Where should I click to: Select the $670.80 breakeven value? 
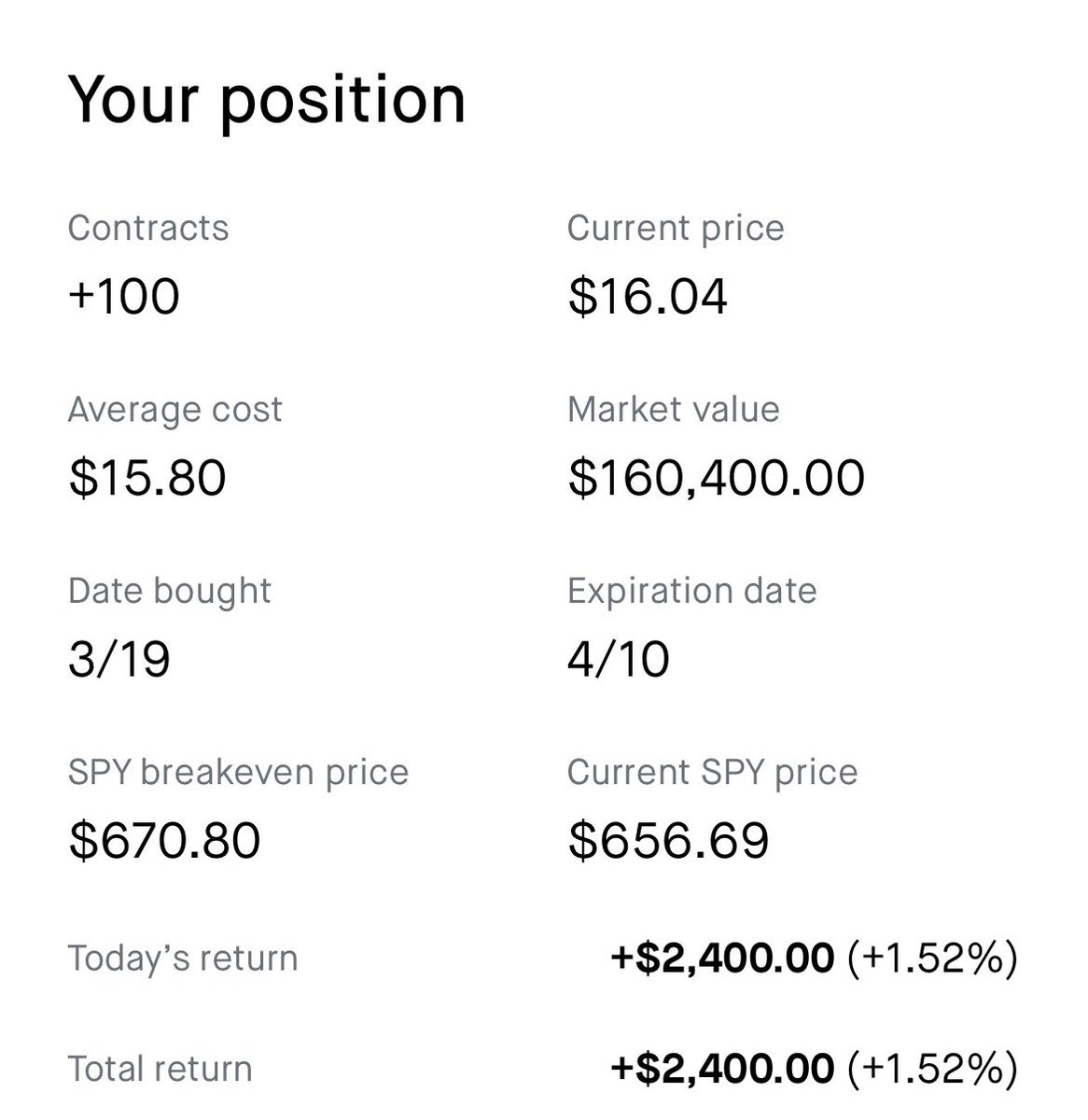pyautogui.click(x=164, y=840)
